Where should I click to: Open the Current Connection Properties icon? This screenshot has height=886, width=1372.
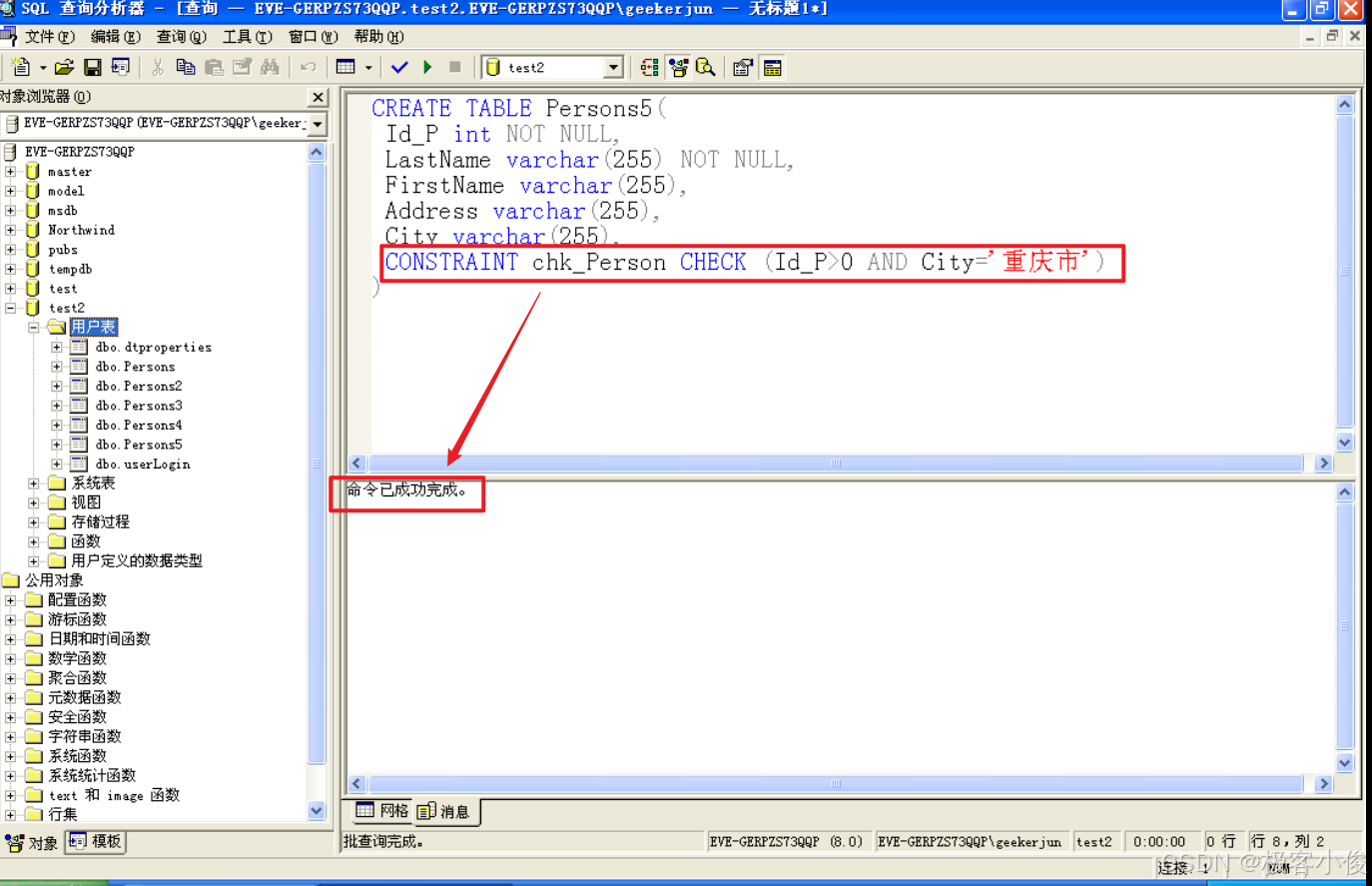(743, 67)
